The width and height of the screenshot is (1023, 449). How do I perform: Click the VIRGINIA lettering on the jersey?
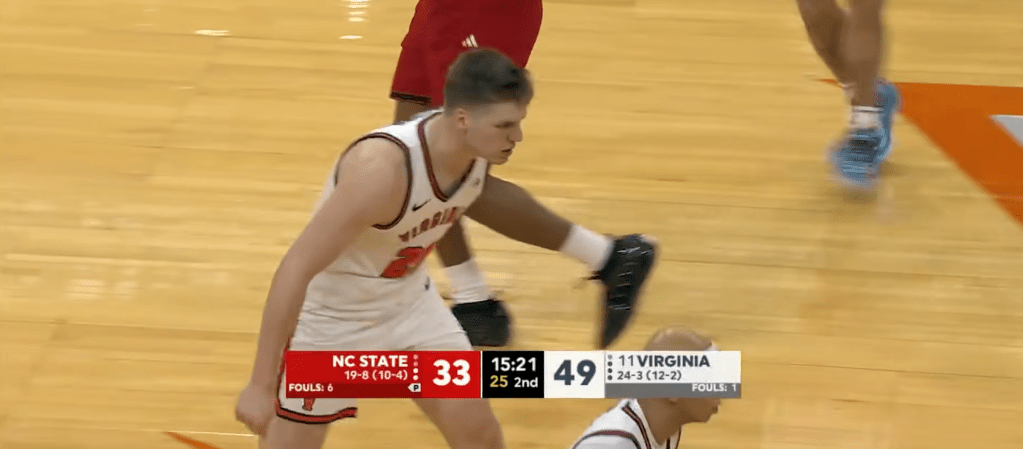point(431,225)
